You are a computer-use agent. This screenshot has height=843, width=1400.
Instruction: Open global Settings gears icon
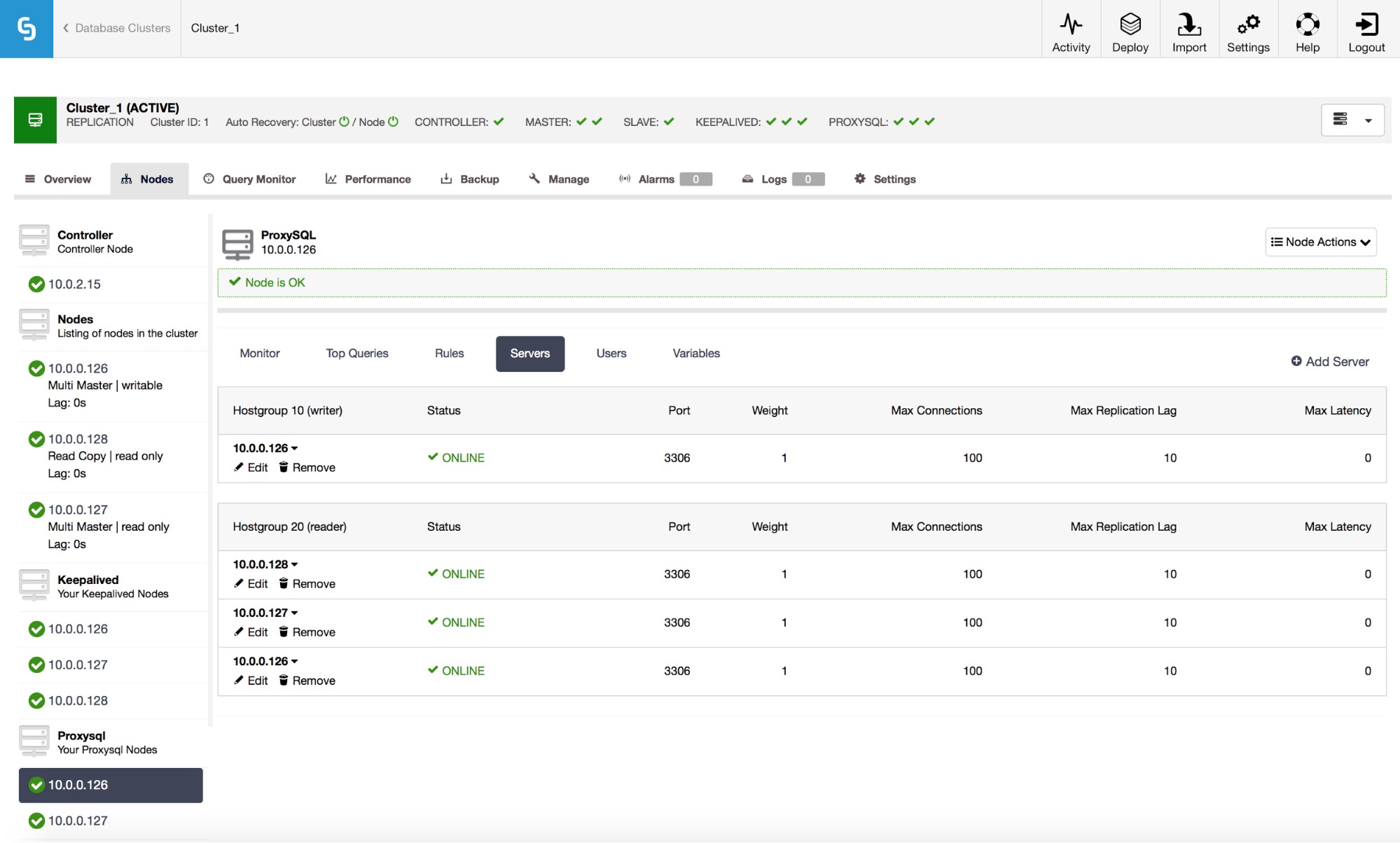pyautogui.click(x=1248, y=25)
